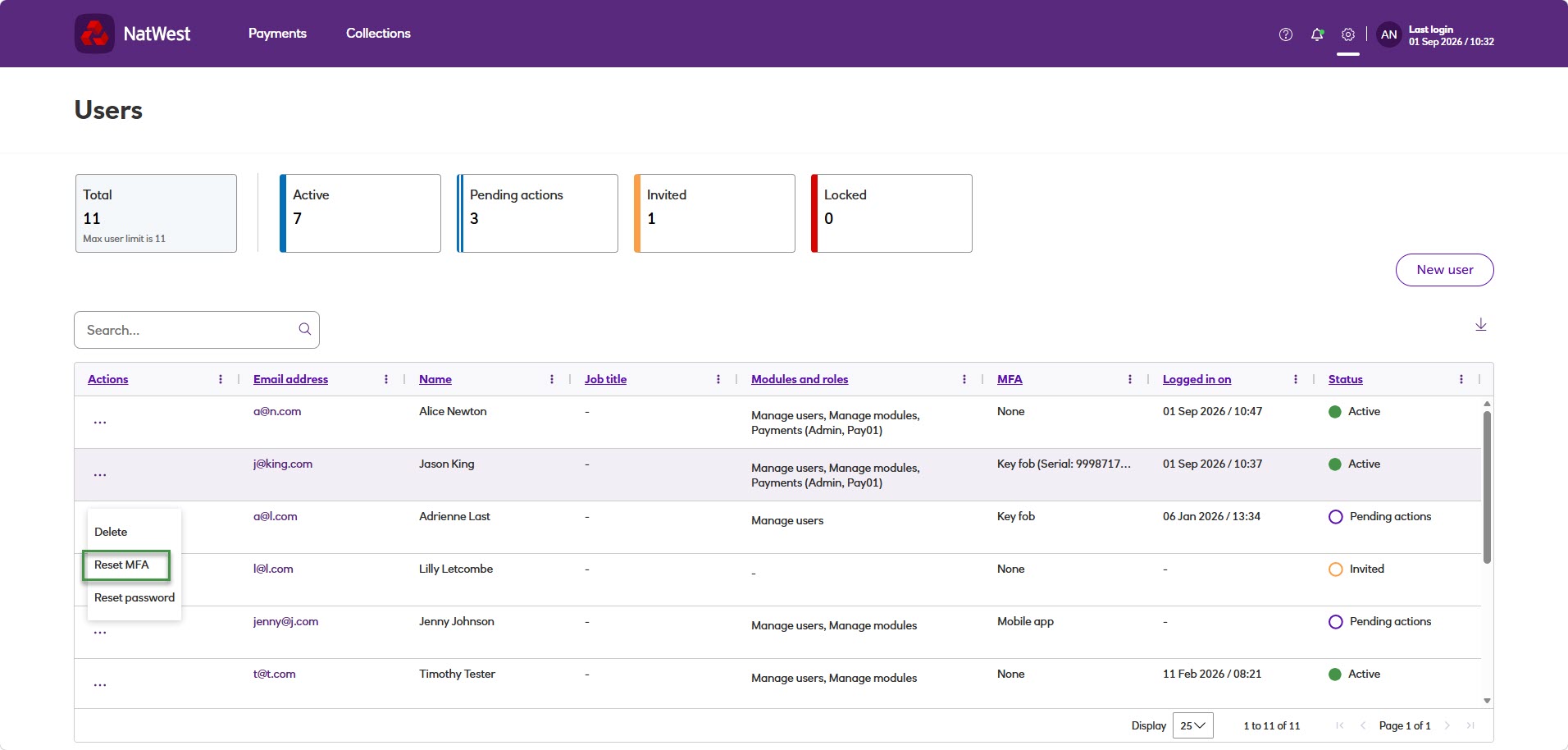Open the Collections menu
Screen dimensions: 1568x750
click(x=378, y=34)
